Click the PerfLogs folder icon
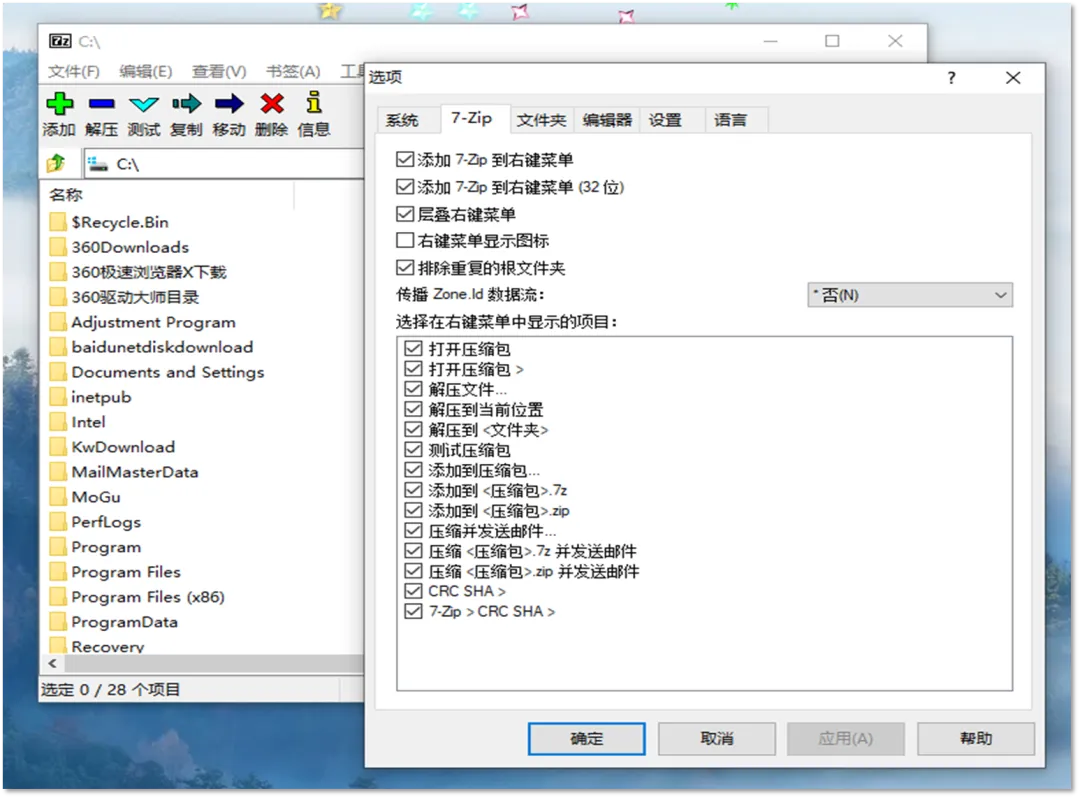 click(x=59, y=522)
